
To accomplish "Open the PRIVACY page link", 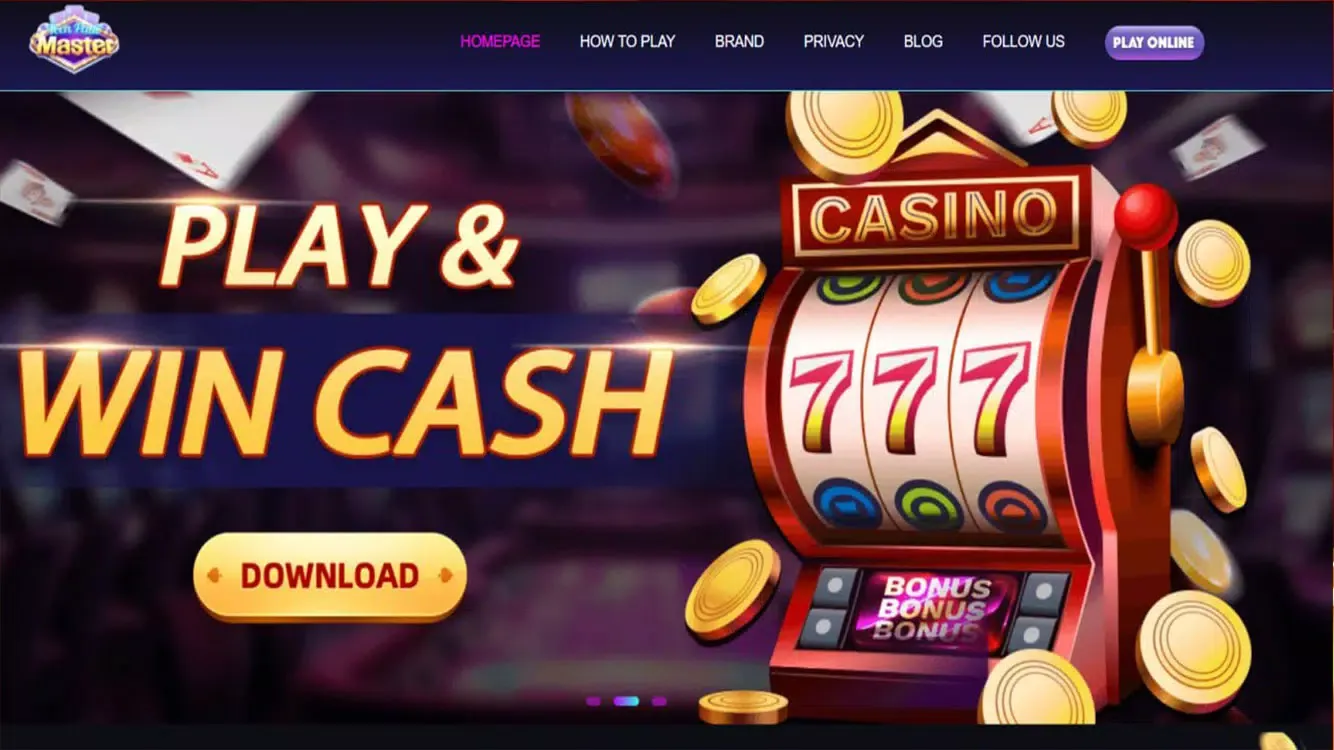I will (834, 42).
